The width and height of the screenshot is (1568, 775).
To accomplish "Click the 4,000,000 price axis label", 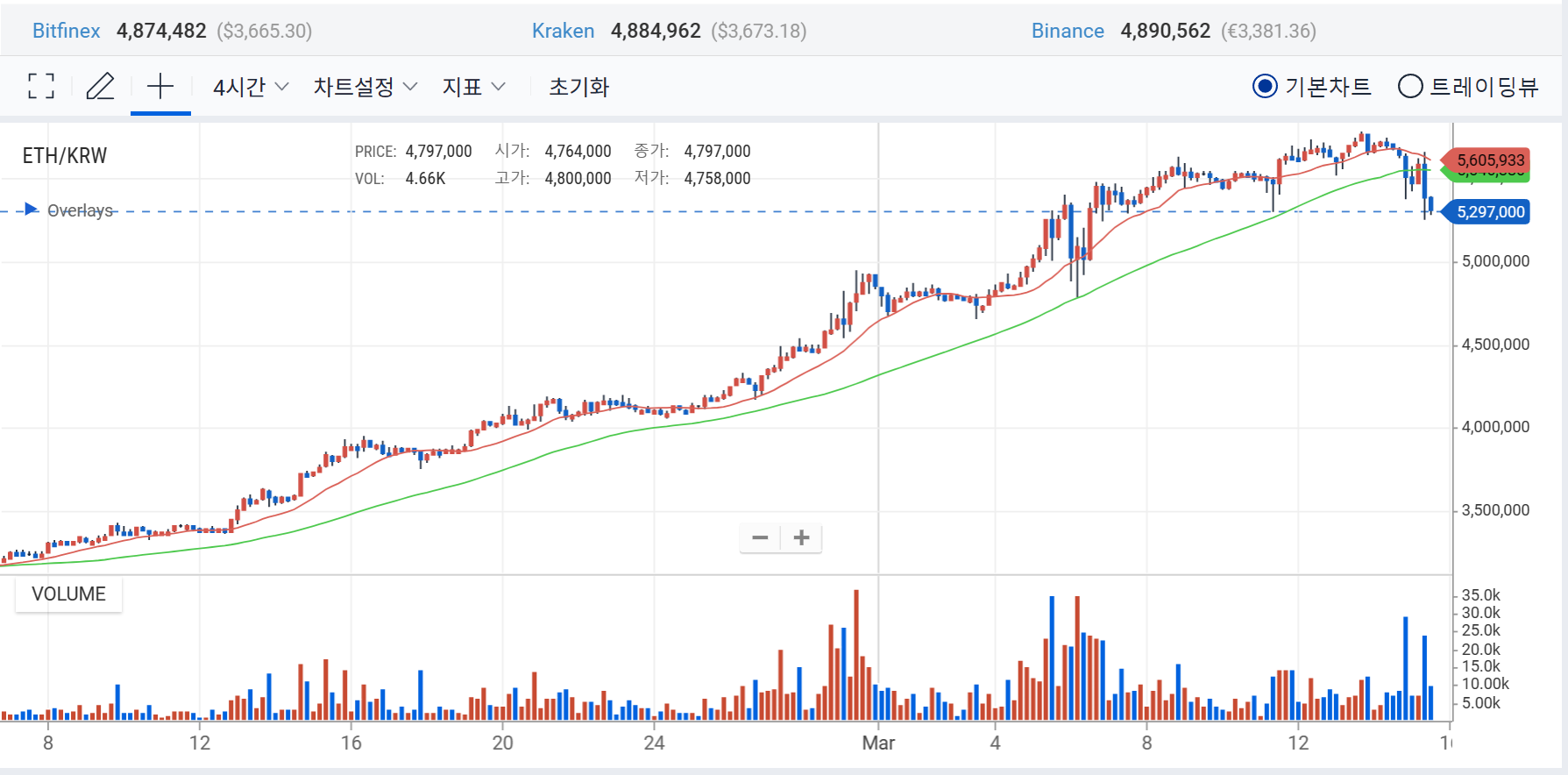I will (1495, 427).
